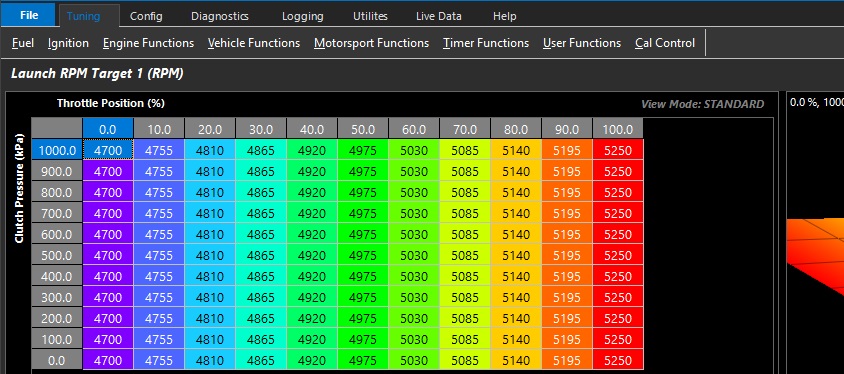
Task: Select the 600.0 kPa clutch pressure row header
Action: [x=57, y=234]
